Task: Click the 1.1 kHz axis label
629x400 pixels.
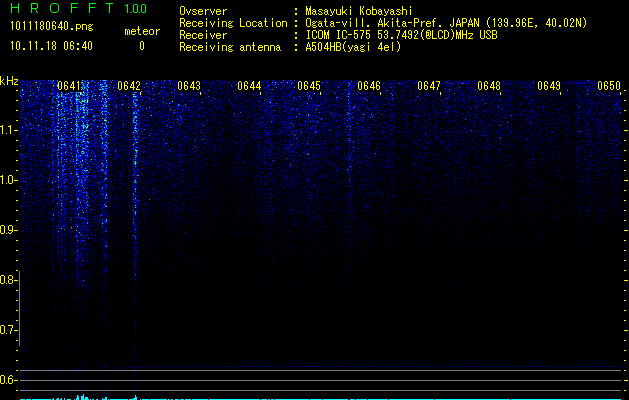Action: (x=9, y=130)
